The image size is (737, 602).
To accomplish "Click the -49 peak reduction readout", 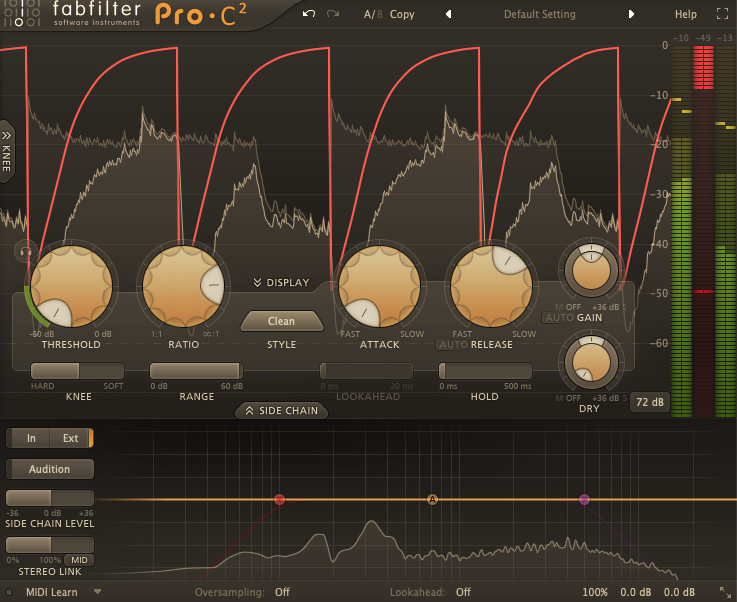I will point(703,38).
